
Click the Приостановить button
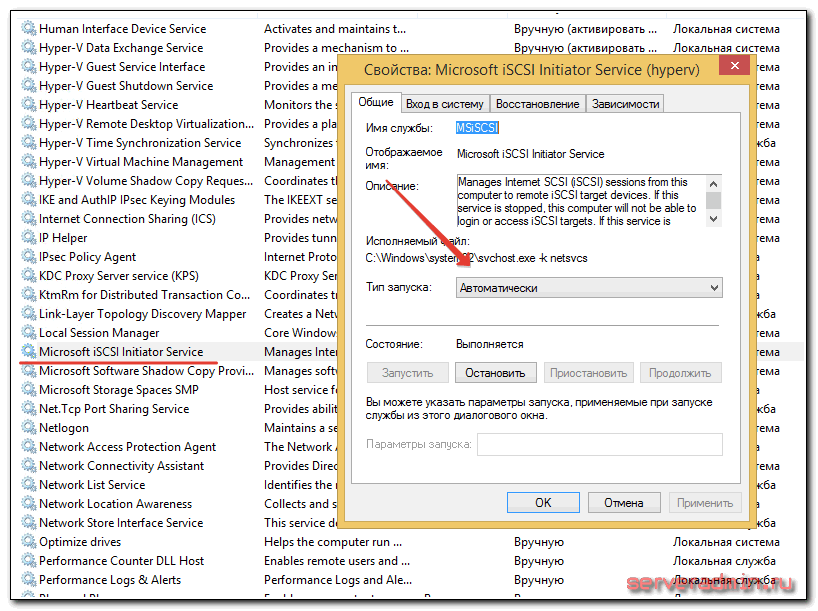pyautogui.click(x=588, y=373)
